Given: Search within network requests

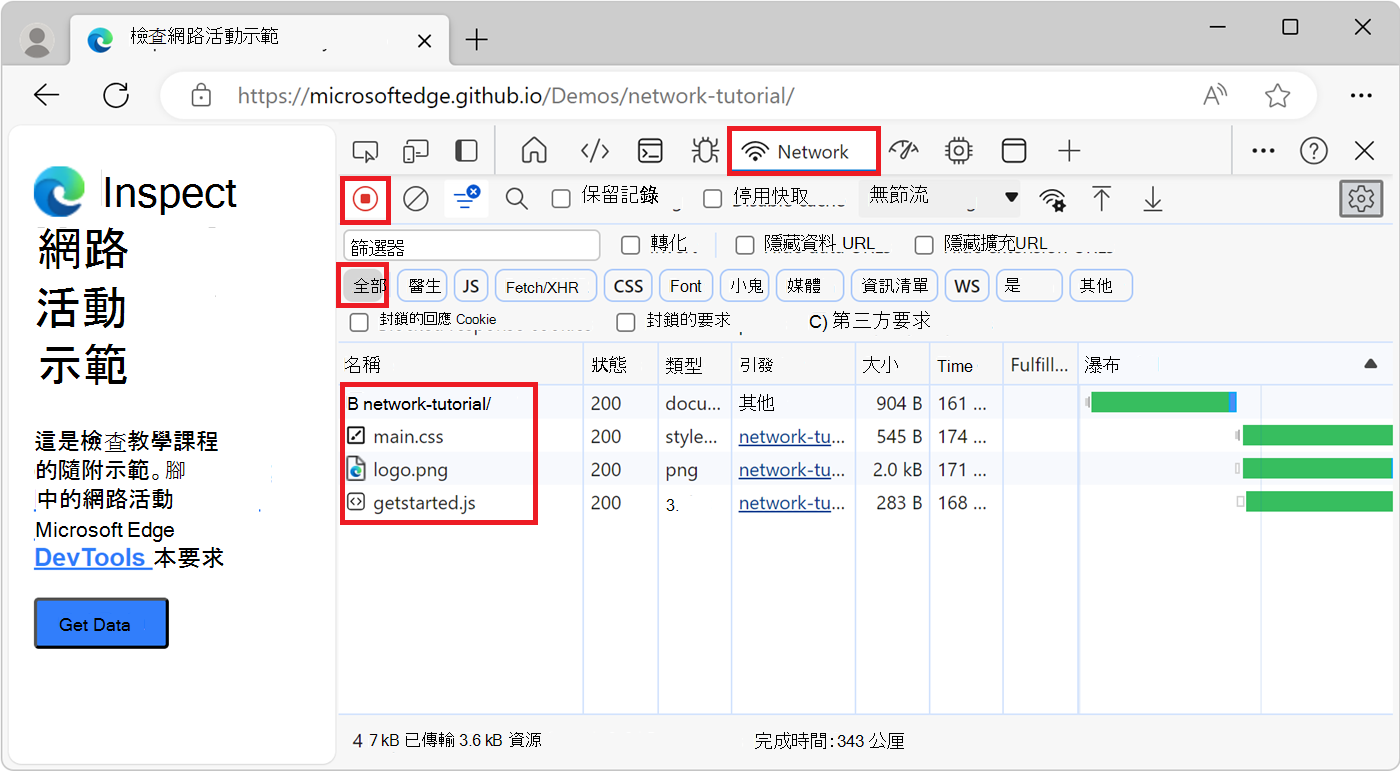Looking at the screenshot, I should point(516,198).
